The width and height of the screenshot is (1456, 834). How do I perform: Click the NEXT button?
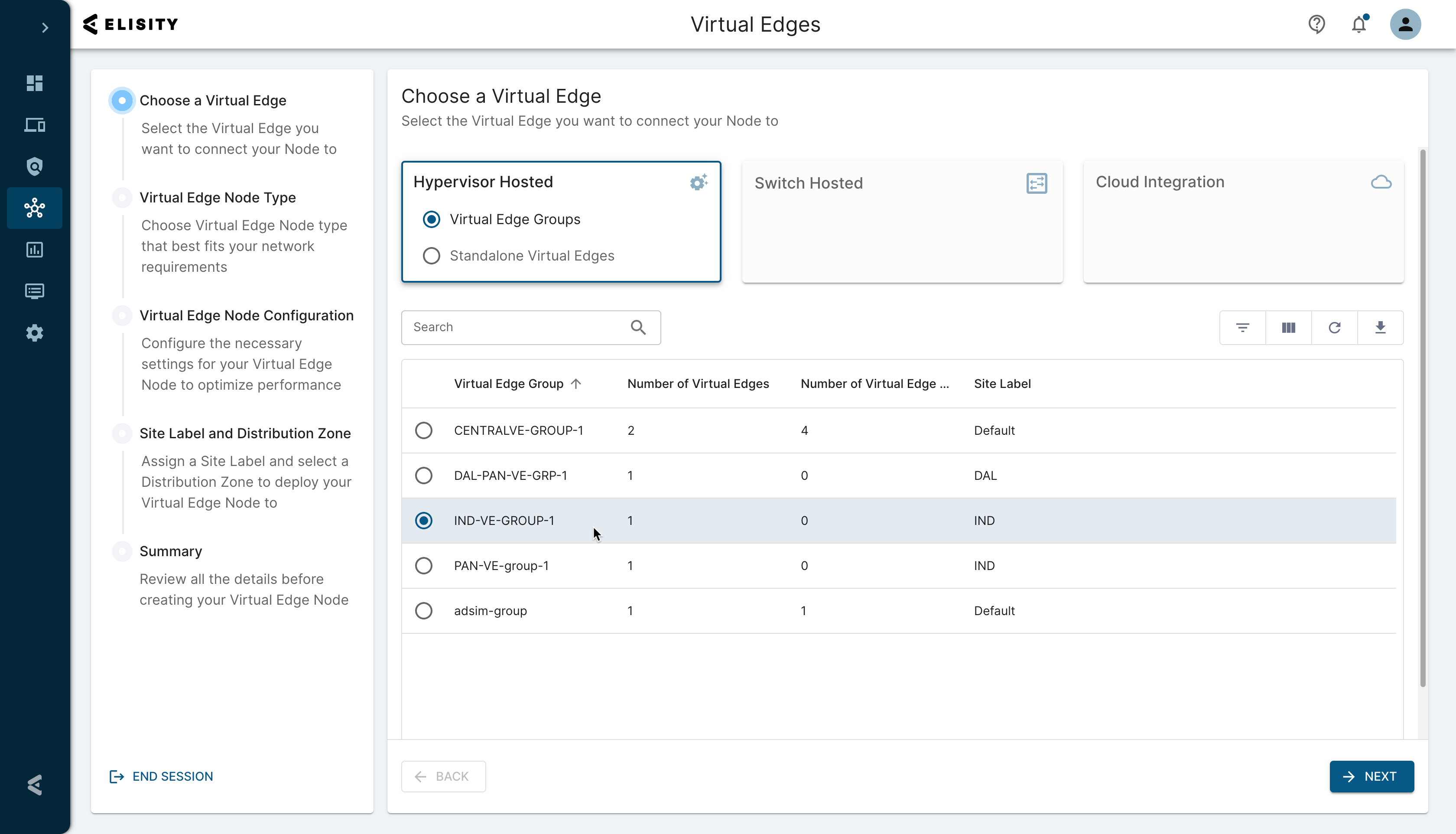[x=1371, y=776]
